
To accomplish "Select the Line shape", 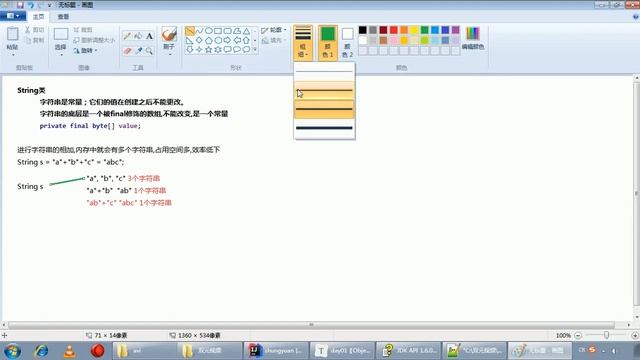I will click(190, 31).
